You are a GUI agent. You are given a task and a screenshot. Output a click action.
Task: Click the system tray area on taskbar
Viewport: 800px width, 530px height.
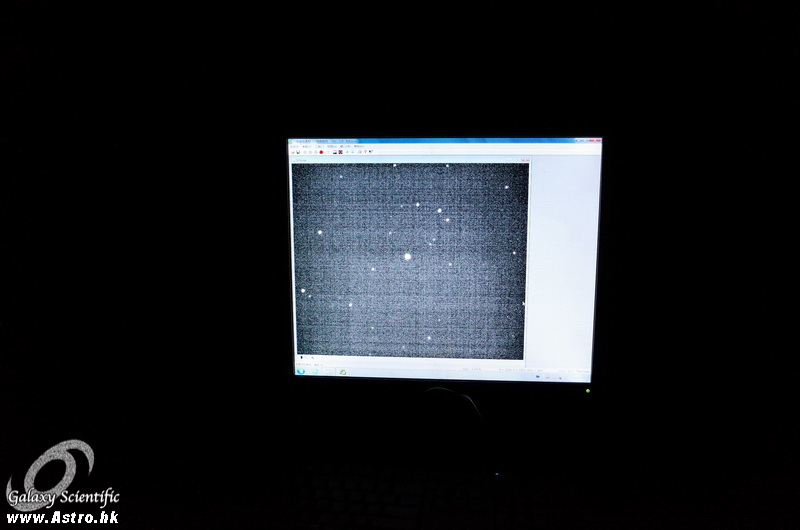[x=560, y=375]
